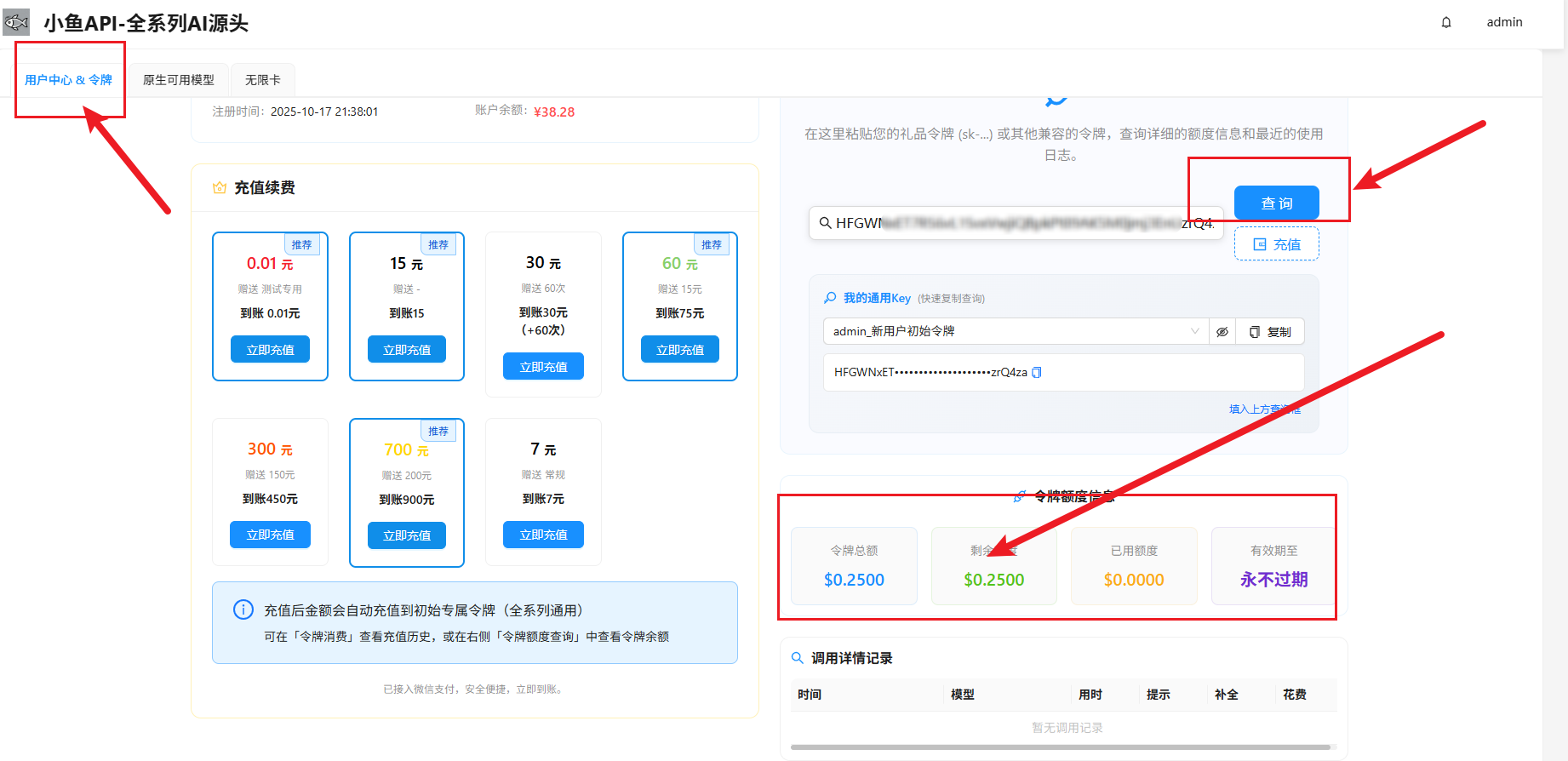Click the fish logo icon
Screen dimensions: 1568x761
coord(17,22)
